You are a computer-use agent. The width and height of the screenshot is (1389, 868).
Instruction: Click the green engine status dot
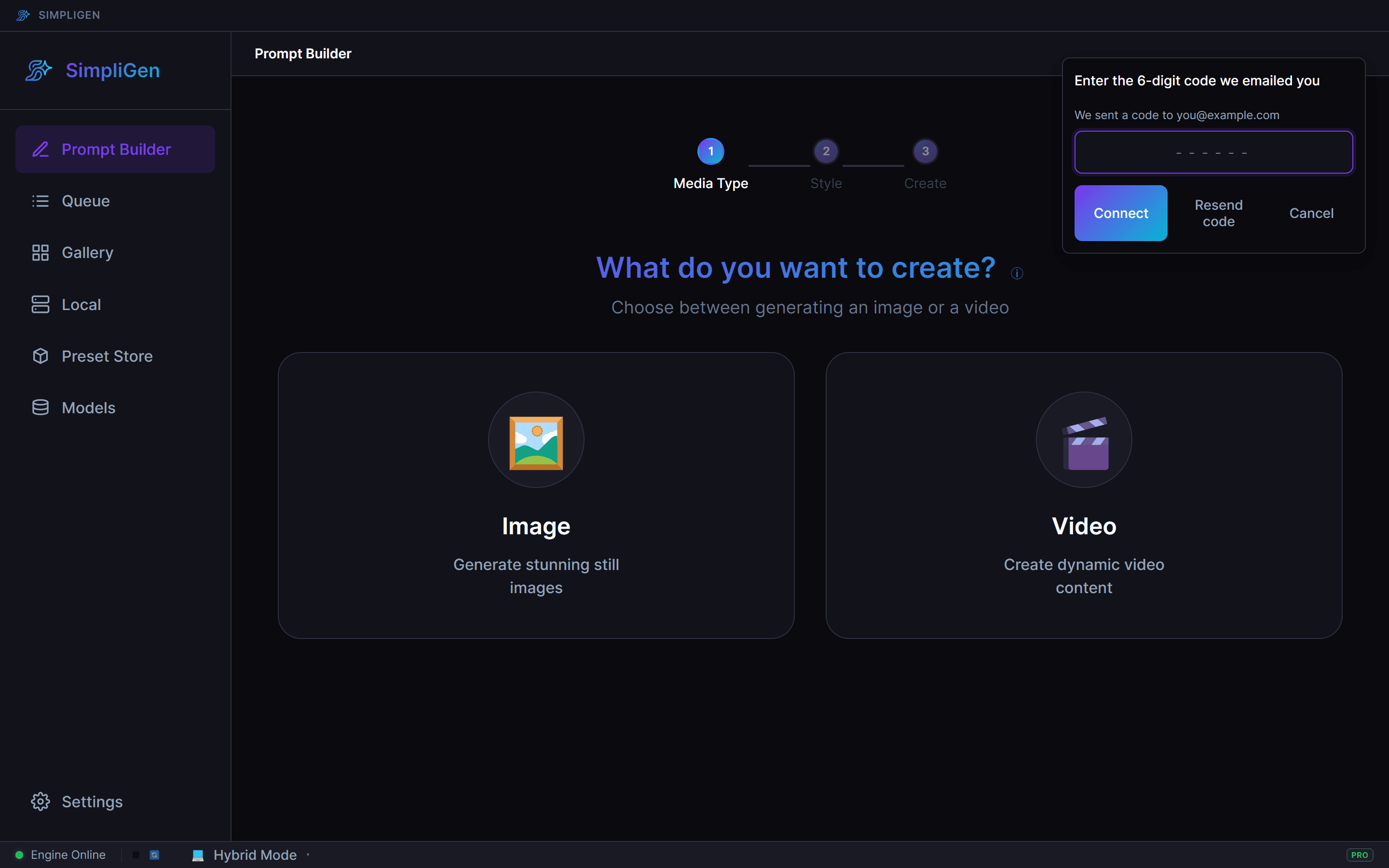click(19, 855)
